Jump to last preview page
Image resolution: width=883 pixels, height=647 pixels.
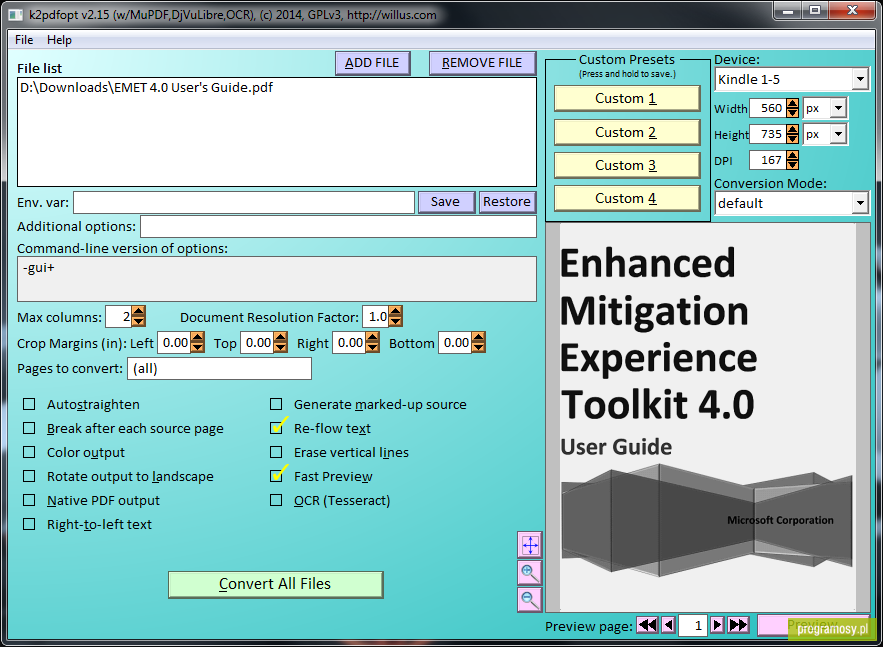pos(738,625)
